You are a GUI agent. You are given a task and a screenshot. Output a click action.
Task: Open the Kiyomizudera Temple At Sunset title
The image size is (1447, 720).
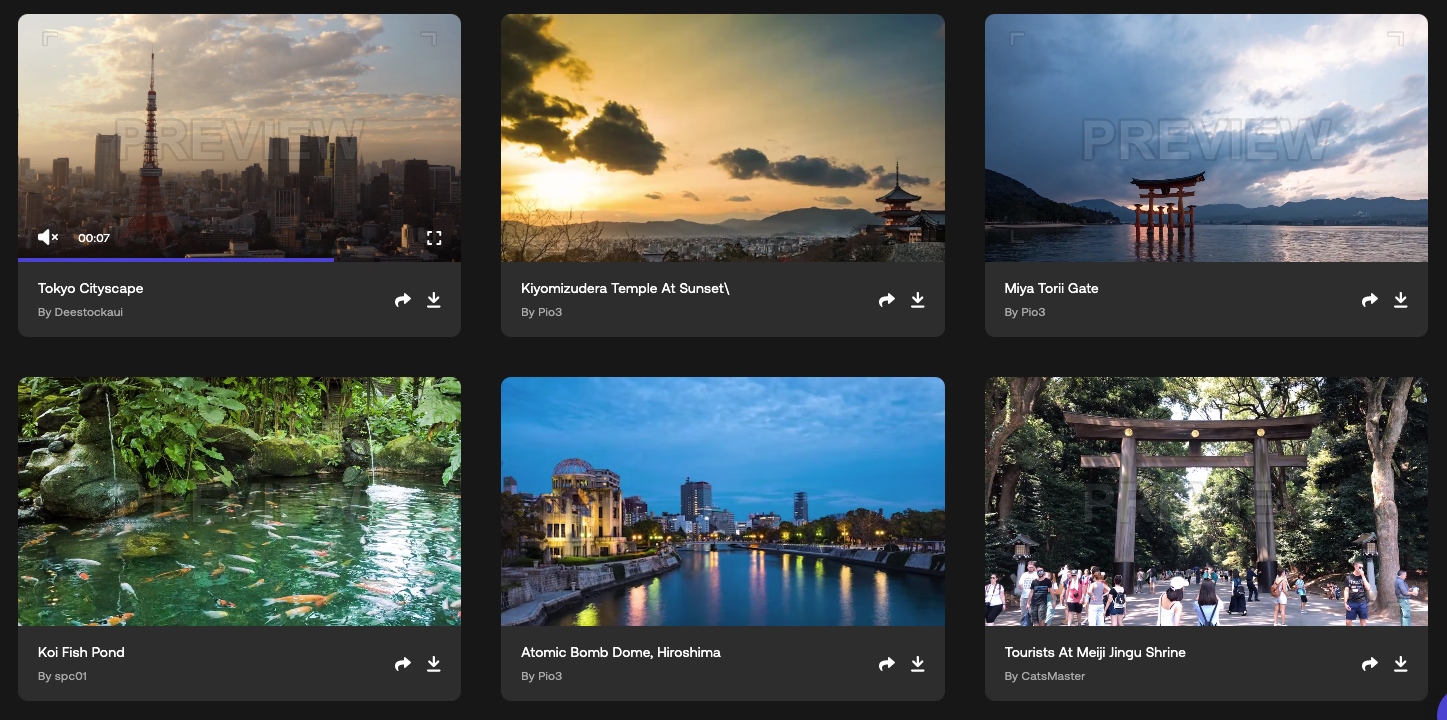626,288
